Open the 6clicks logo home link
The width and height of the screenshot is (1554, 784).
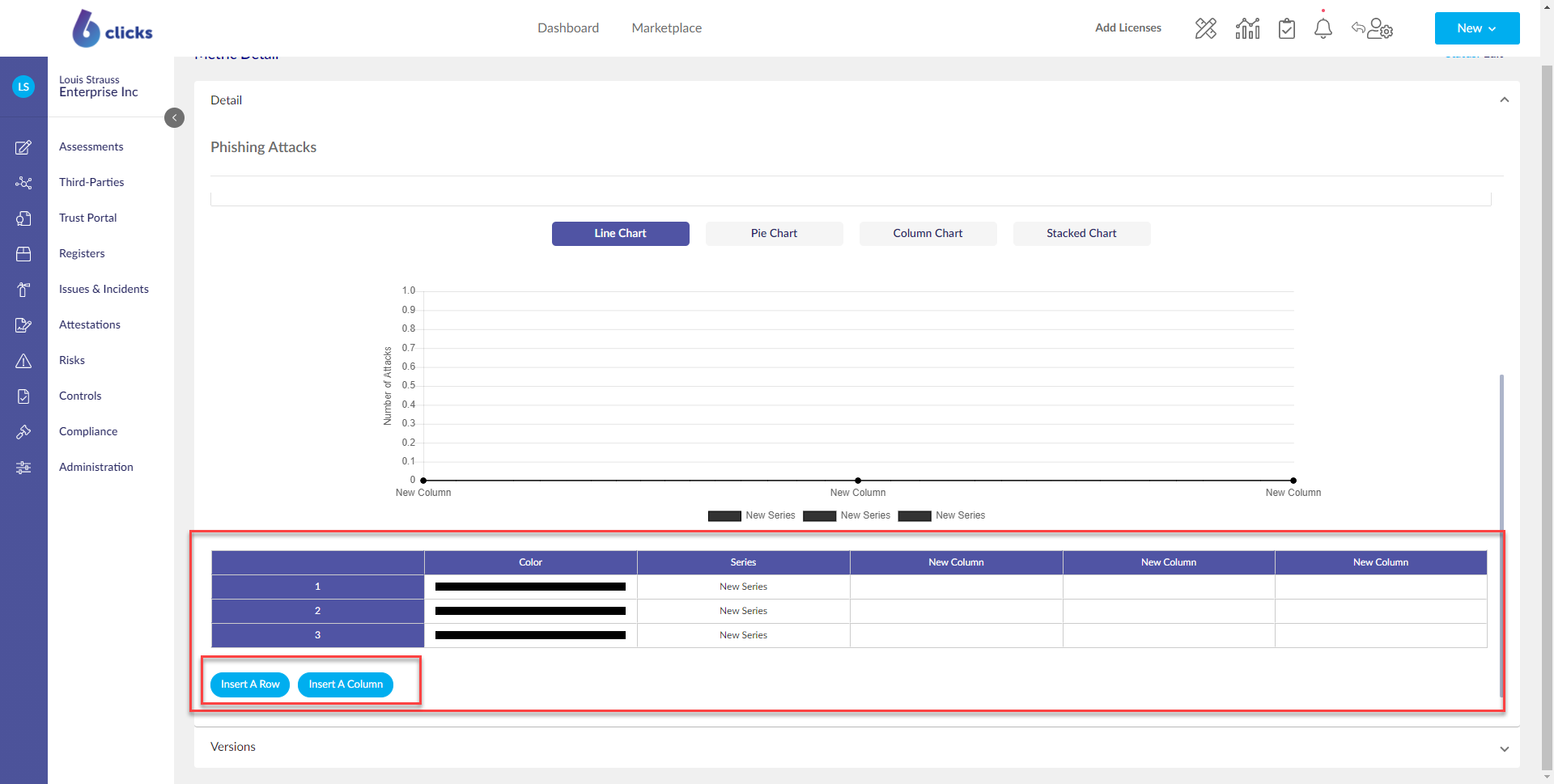(x=113, y=28)
